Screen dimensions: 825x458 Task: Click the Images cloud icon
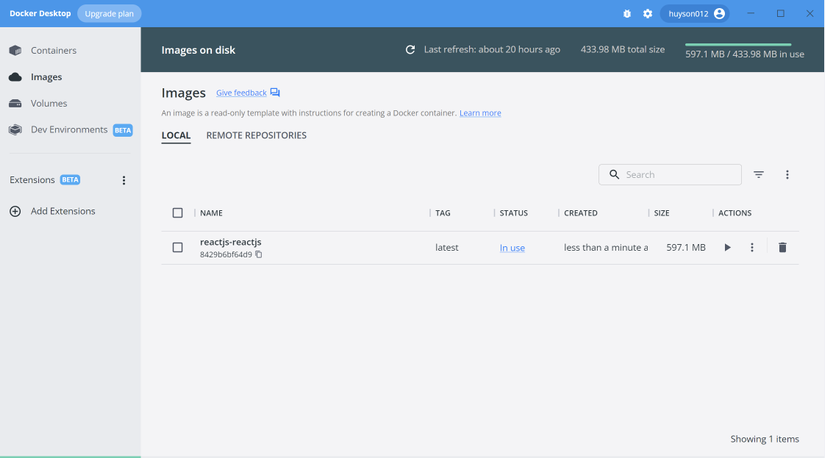point(15,77)
